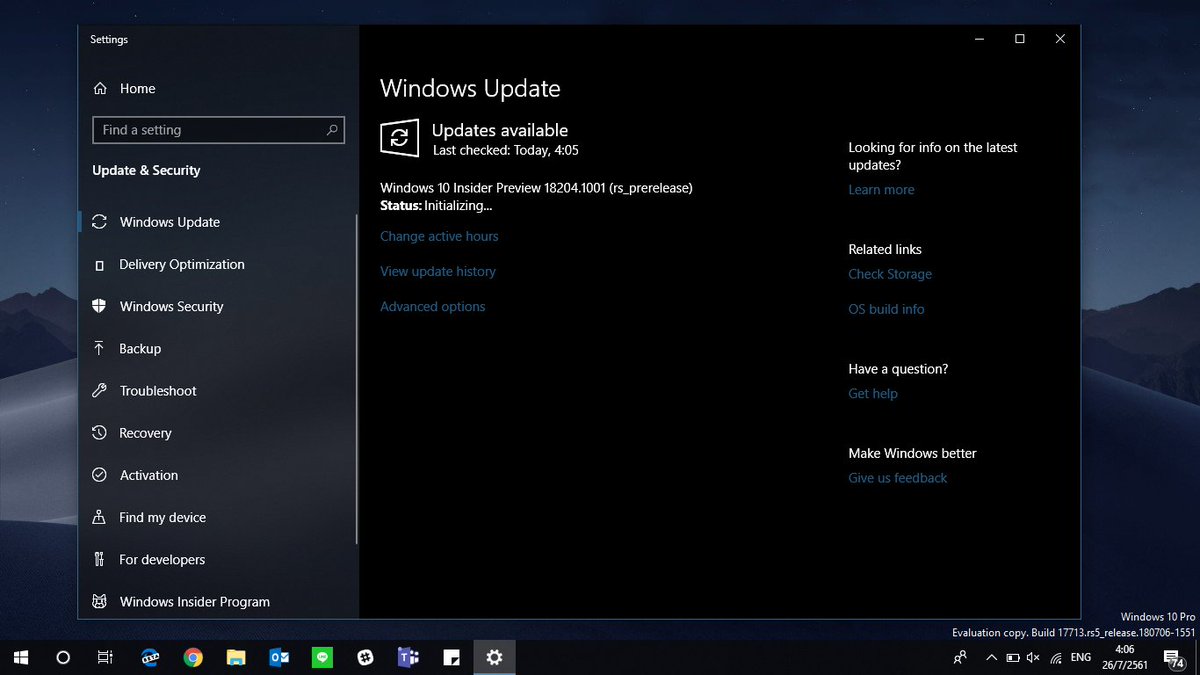Click the Last checked: Today, 4:05 text
Viewport: 1200px width, 675px height.
coord(505,150)
